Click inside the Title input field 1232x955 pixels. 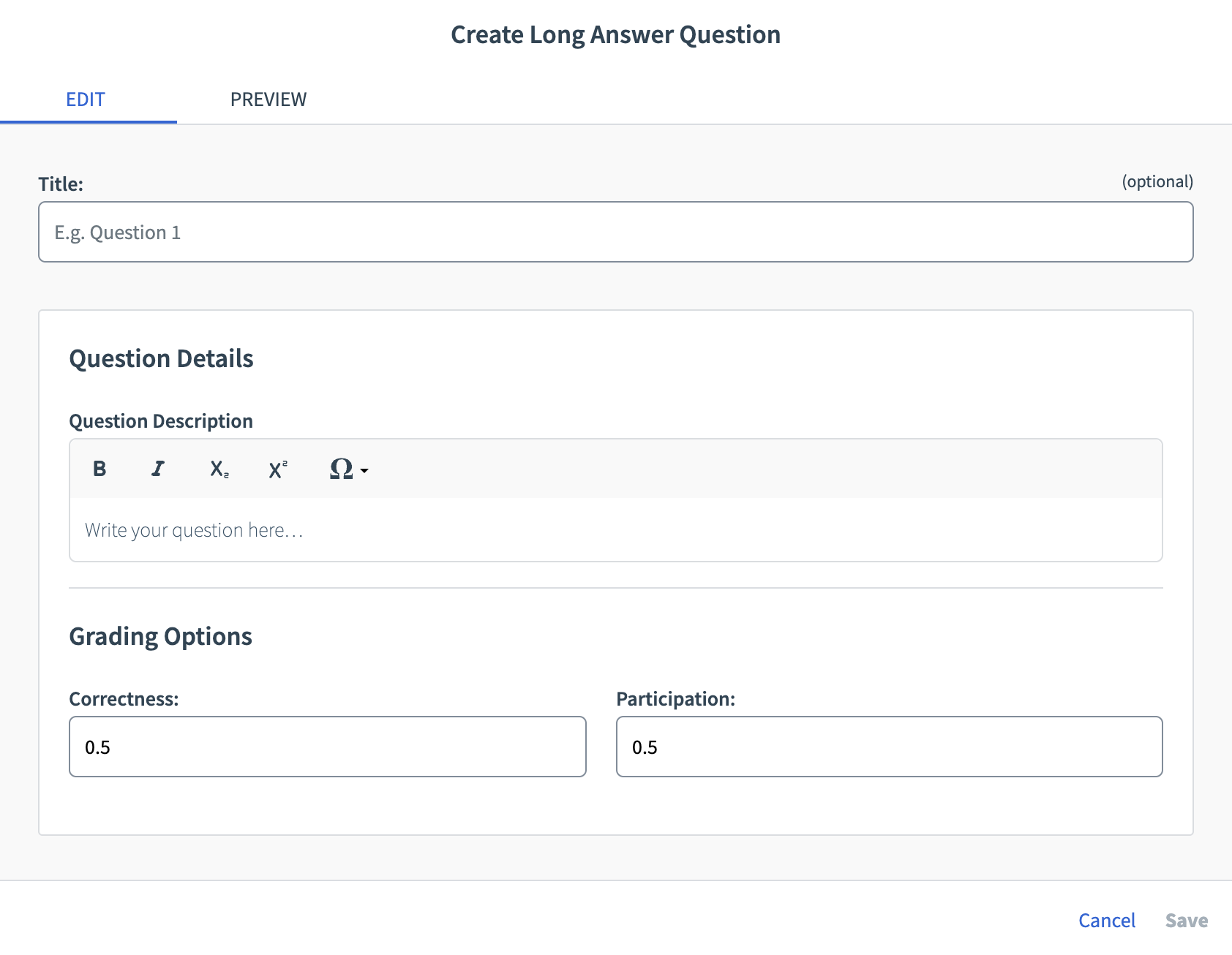(x=615, y=232)
